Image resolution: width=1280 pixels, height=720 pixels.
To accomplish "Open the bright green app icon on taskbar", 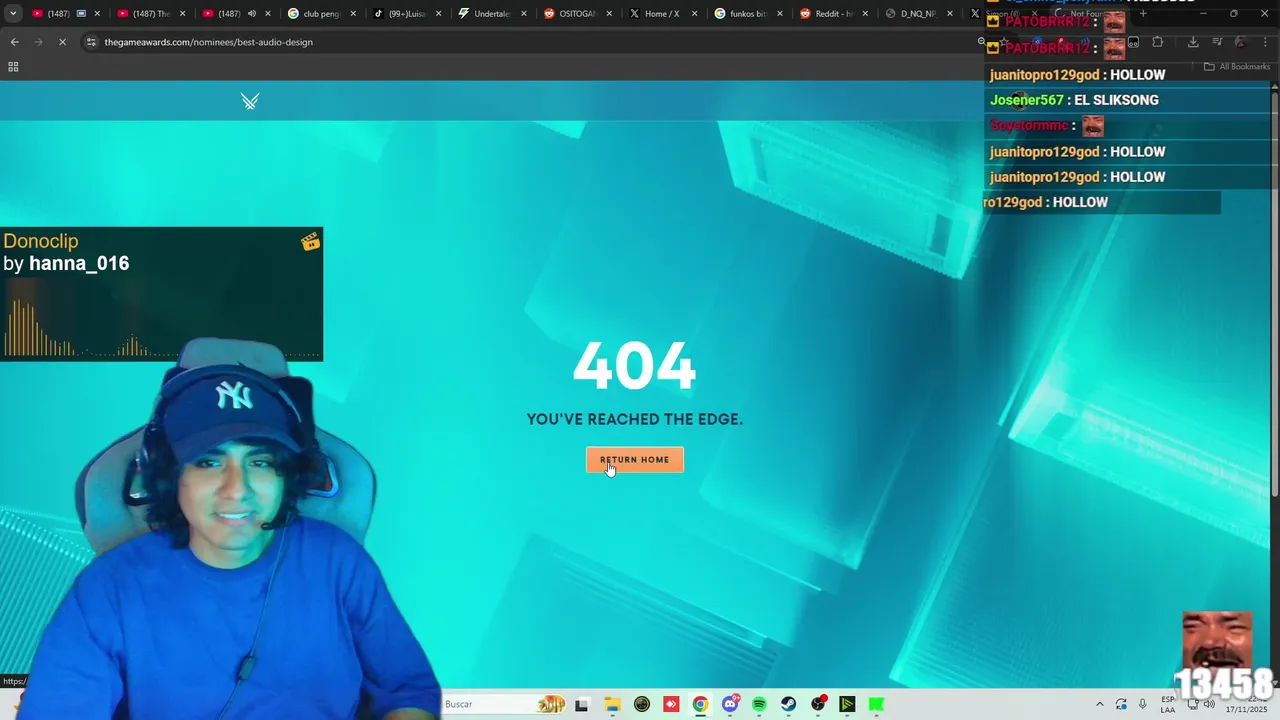I will tap(876, 705).
